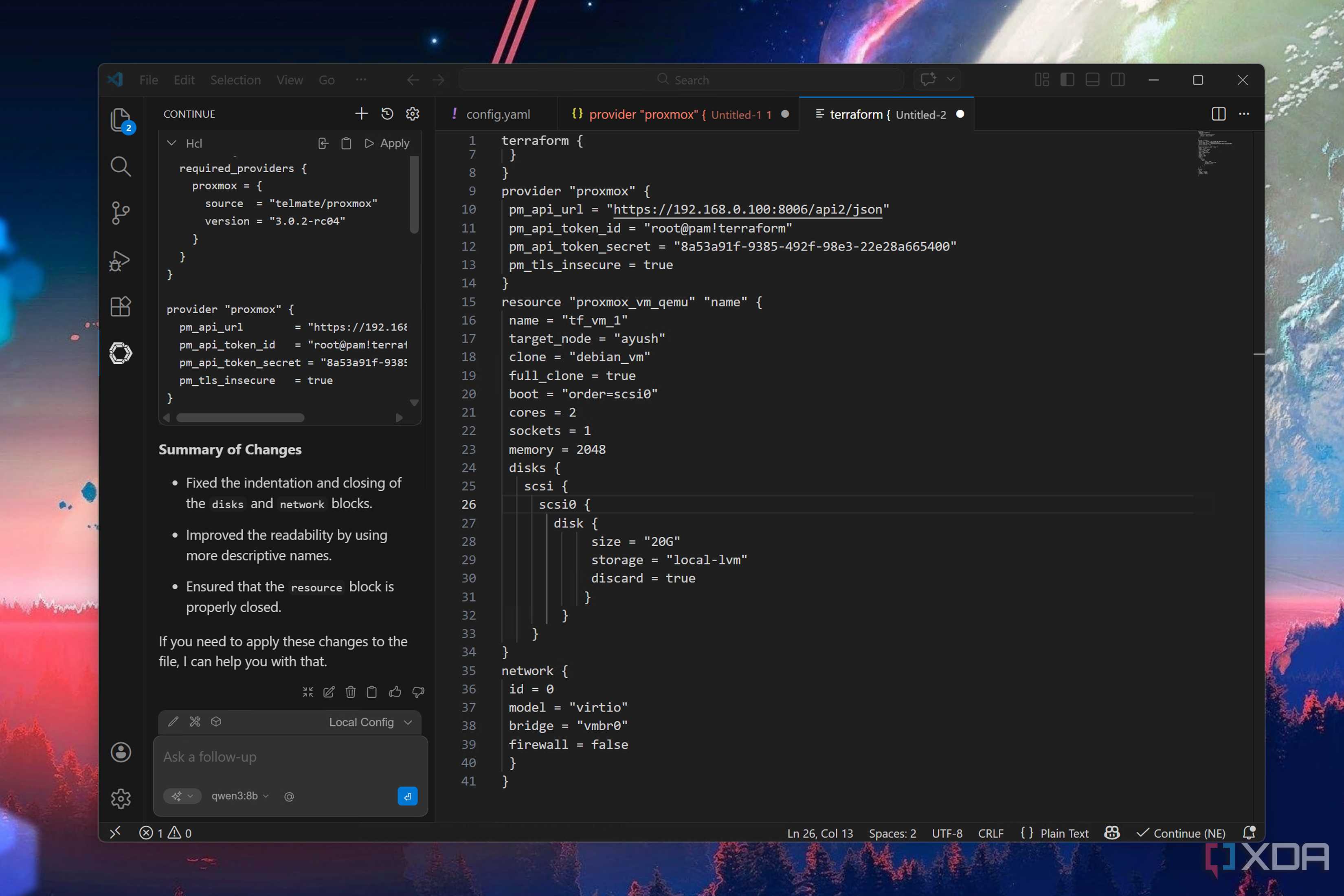Edit the response with pencil icon
The height and width of the screenshot is (896, 1344).
click(x=329, y=692)
